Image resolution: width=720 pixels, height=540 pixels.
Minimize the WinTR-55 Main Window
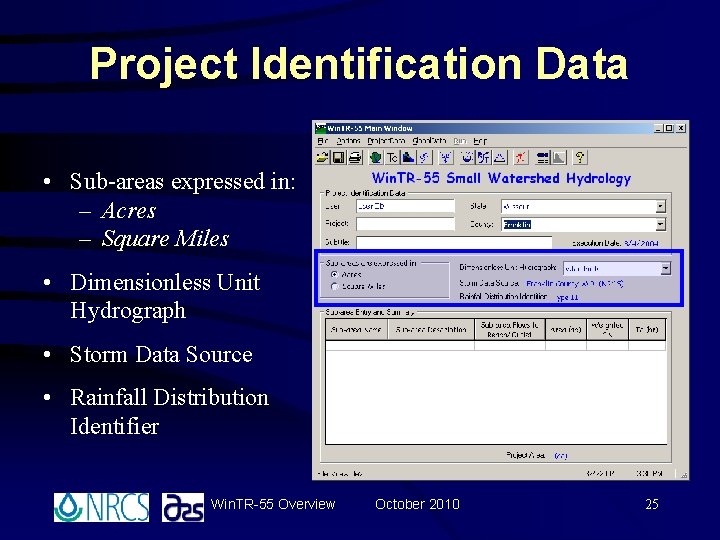click(658, 128)
